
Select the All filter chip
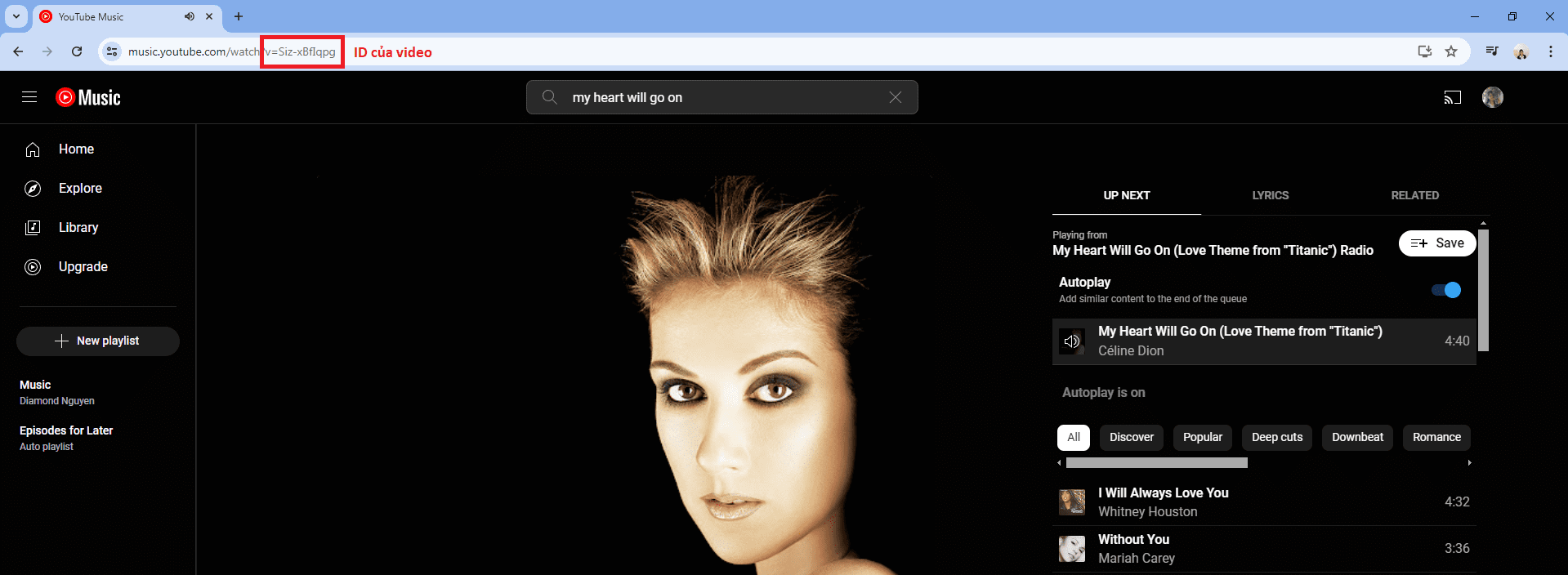[1074, 438]
